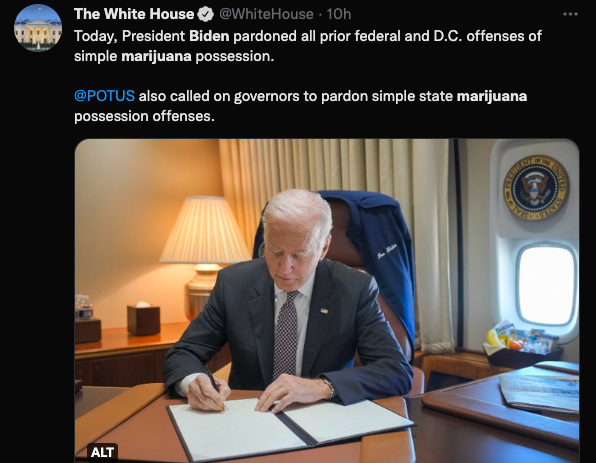Show the image ALT description badge

coord(102,452)
